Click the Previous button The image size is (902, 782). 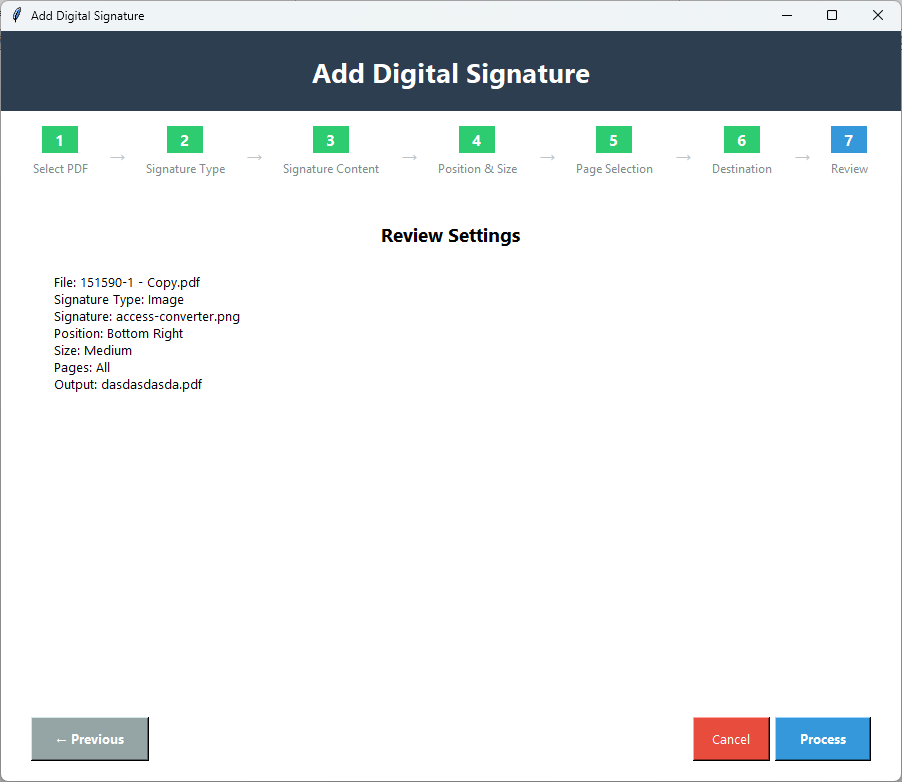[x=89, y=738]
